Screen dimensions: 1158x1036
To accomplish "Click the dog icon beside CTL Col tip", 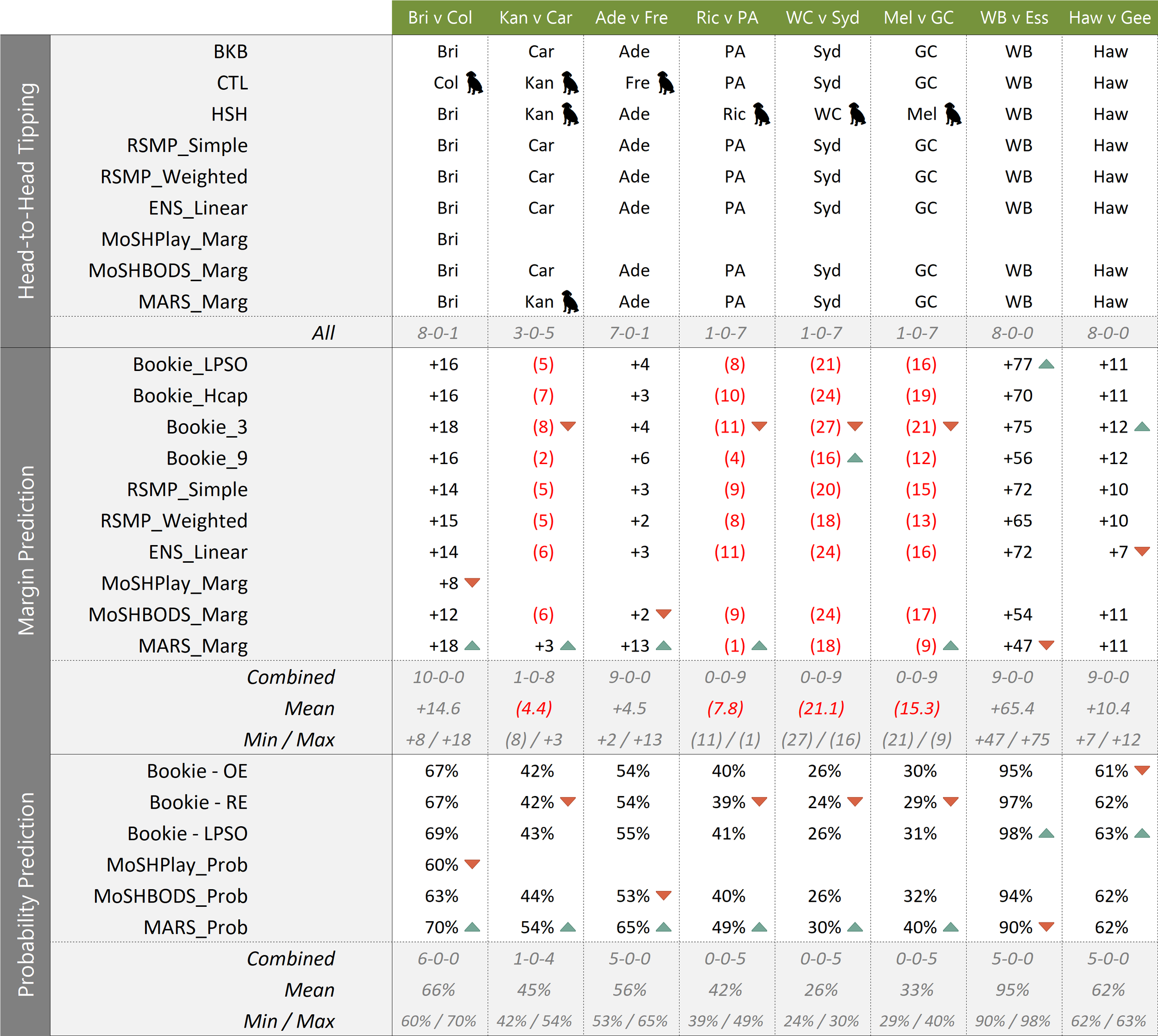I will [474, 83].
